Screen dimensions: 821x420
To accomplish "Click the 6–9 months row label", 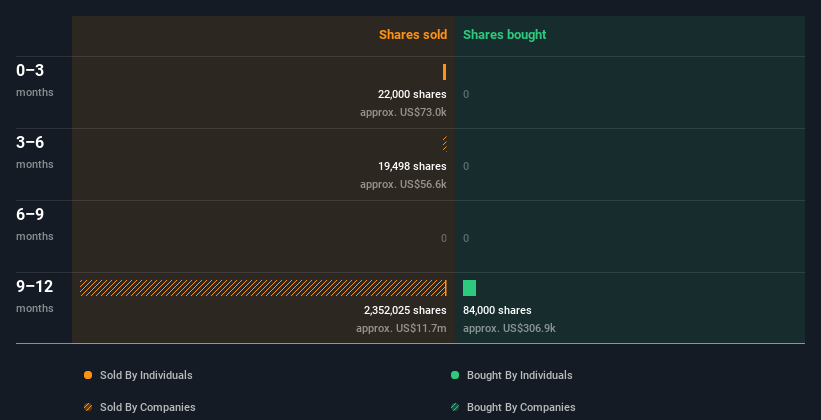I will (35, 224).
